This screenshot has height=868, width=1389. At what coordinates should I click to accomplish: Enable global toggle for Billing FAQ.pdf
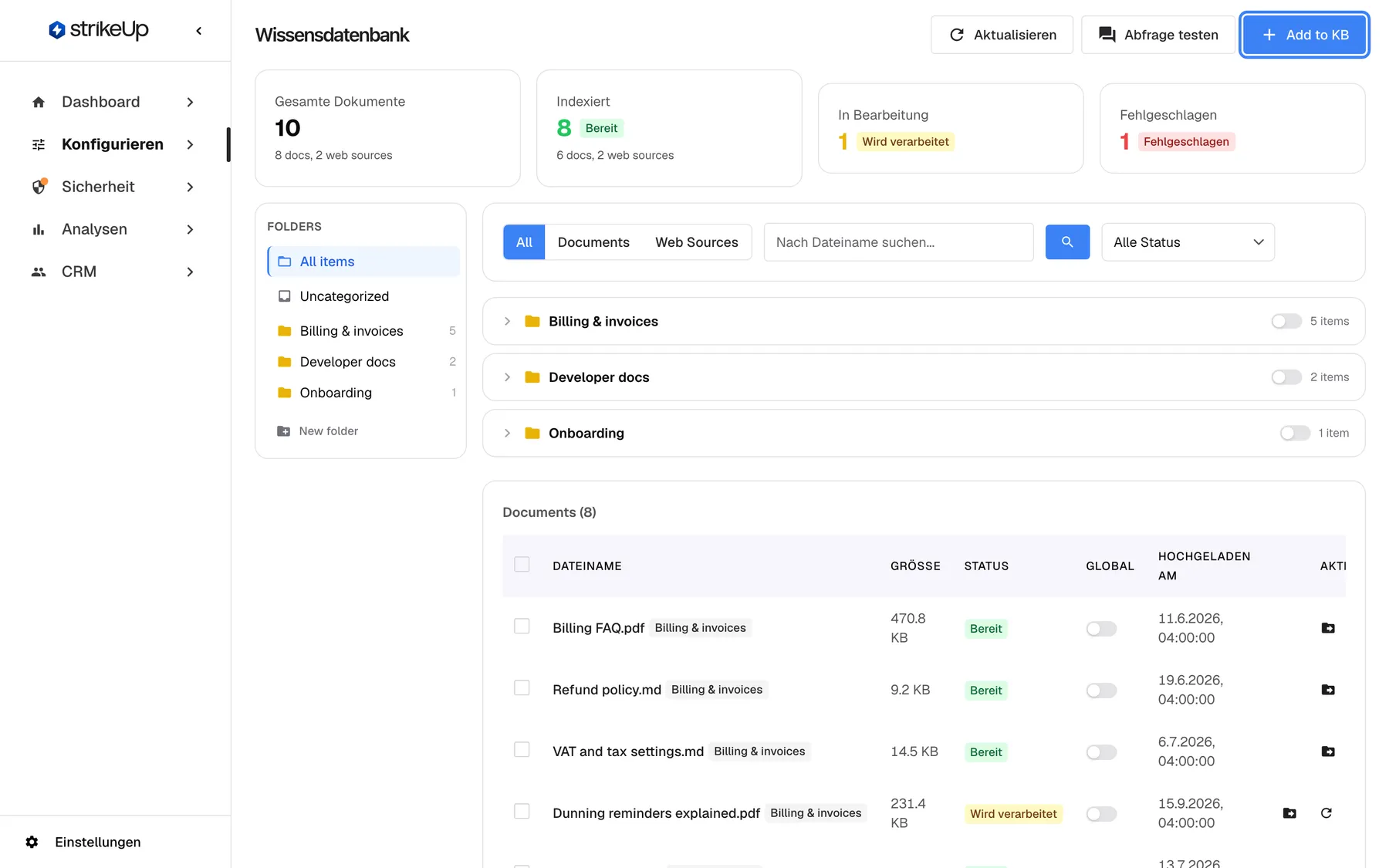tap(1101, 629)
